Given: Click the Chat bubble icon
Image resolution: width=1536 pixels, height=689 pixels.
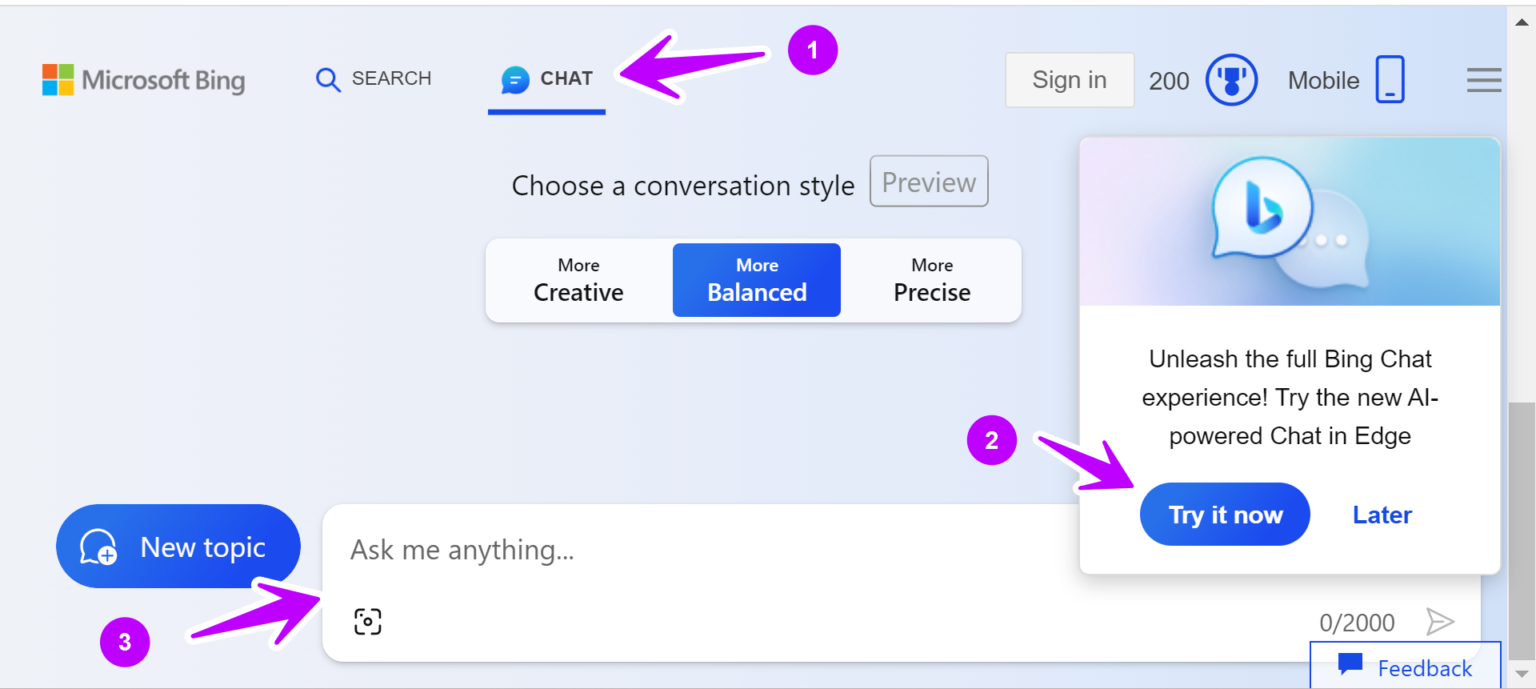Looking at the screenshot, I should (515, 80).
